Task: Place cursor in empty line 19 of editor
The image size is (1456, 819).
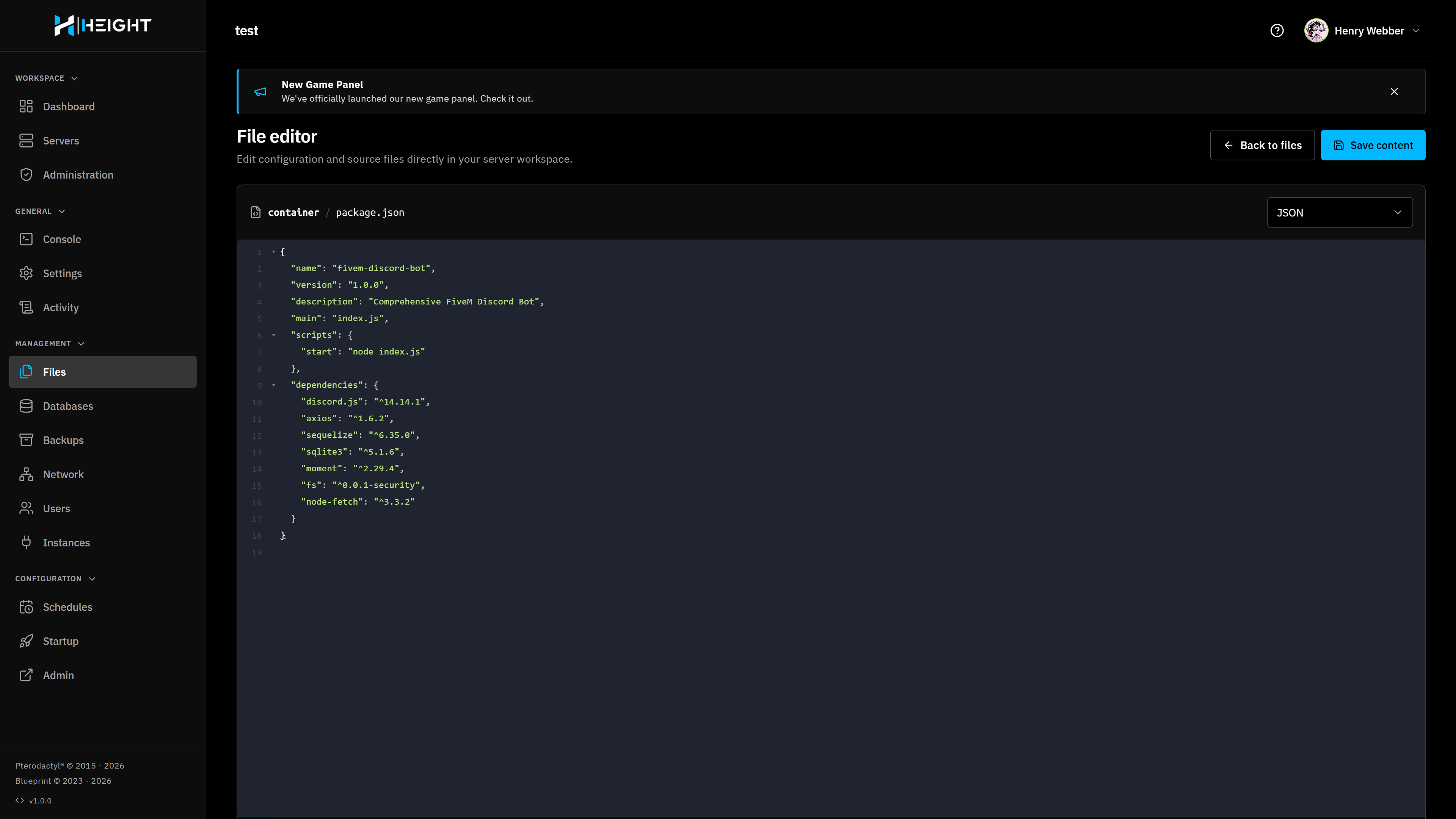Action: click(848, 552)
